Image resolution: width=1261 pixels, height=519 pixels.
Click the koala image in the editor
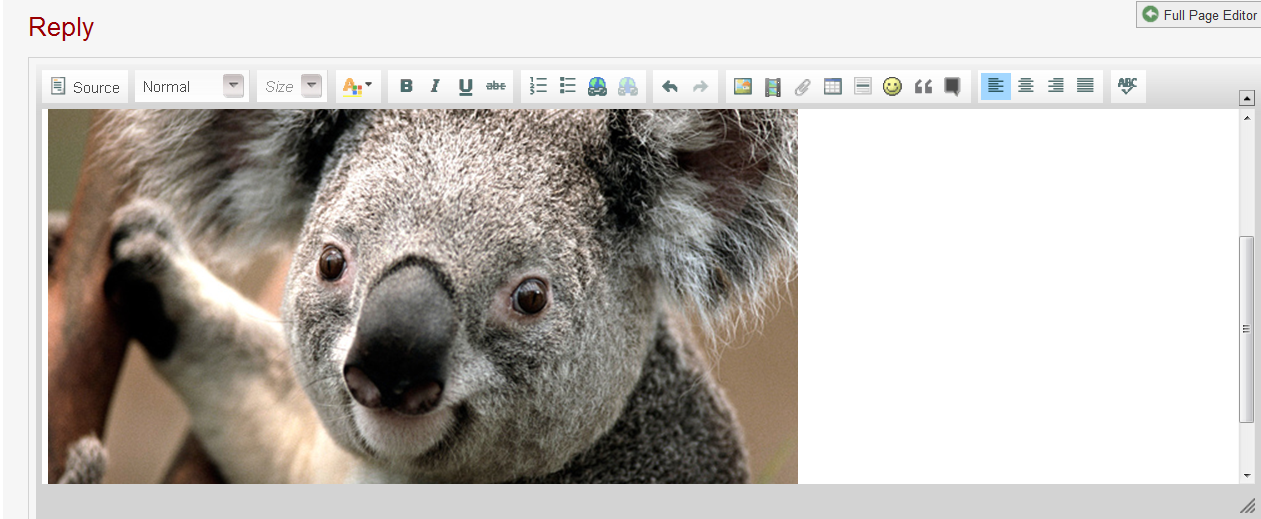click(422, 296)
